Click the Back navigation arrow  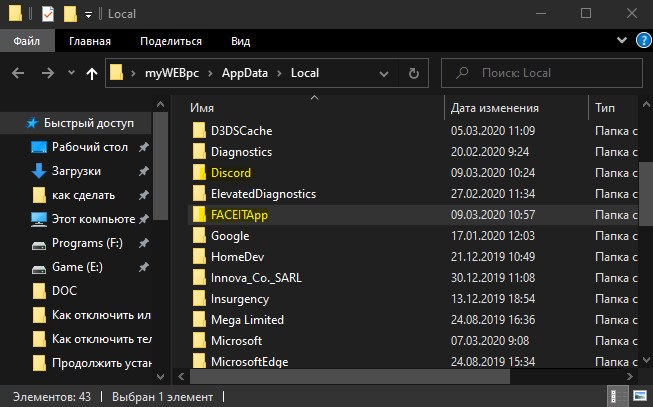(x=18, y=73)
